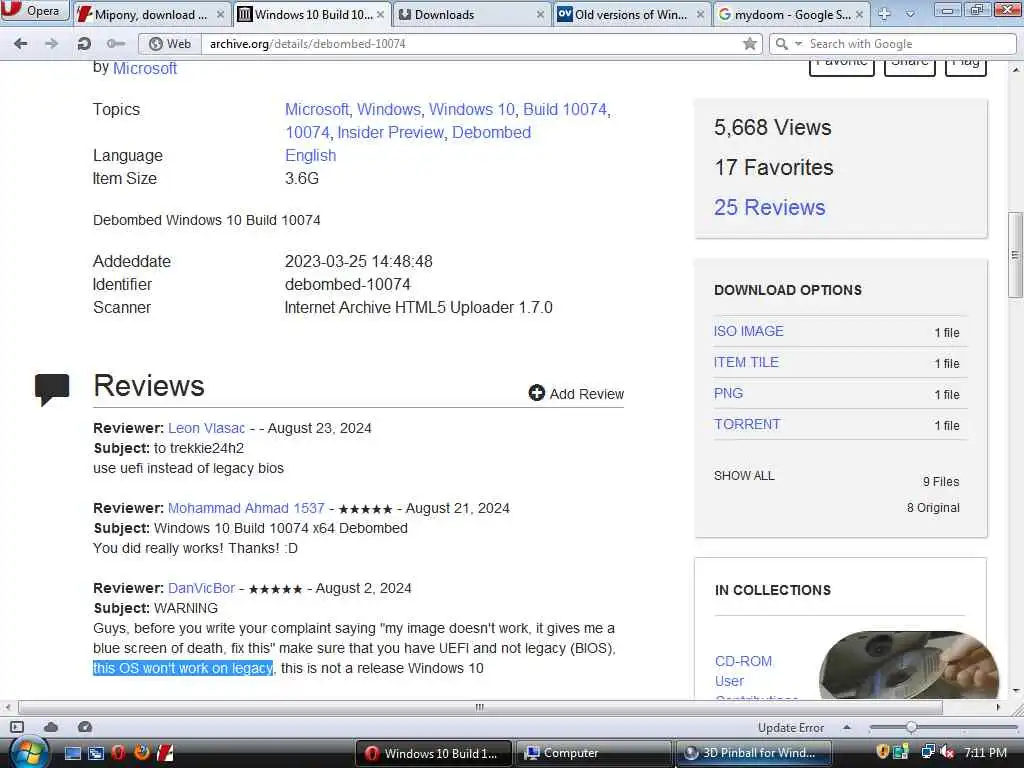Screen dimensions: 1024x768
Task: Open the Build 10074 topic link
Action: (x=565, y=110)
